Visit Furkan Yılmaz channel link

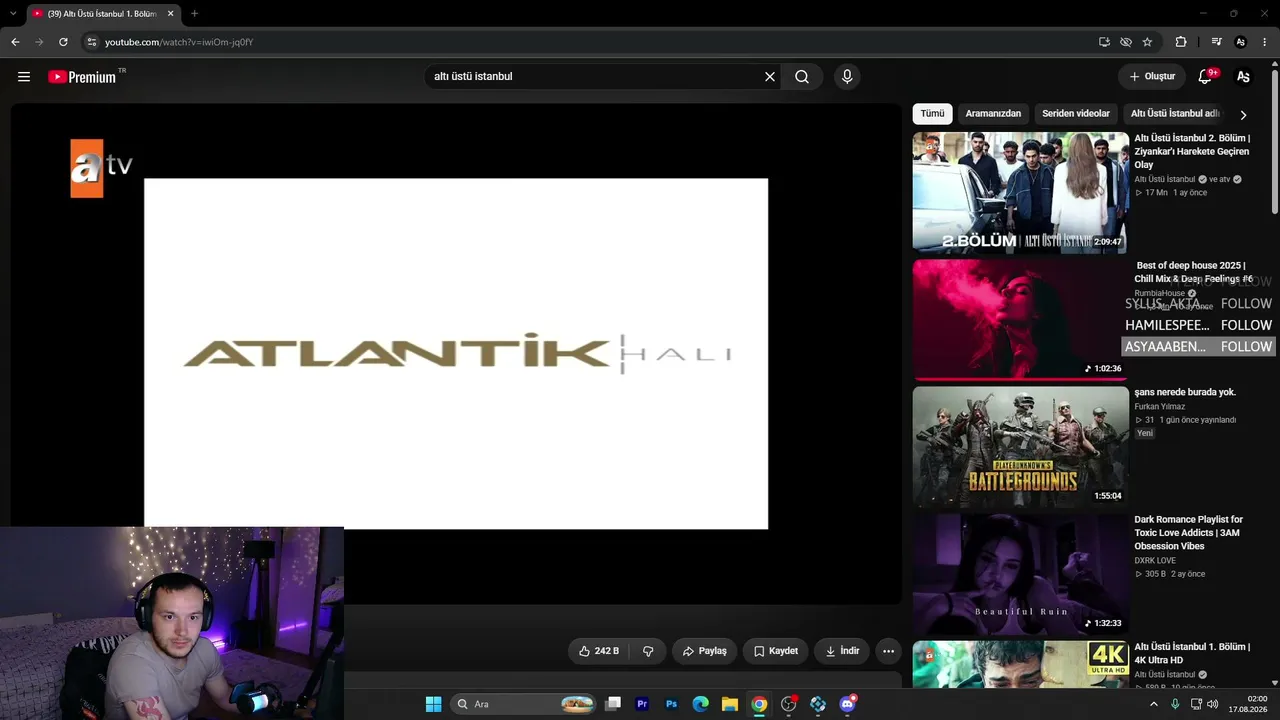point(1159,407)
